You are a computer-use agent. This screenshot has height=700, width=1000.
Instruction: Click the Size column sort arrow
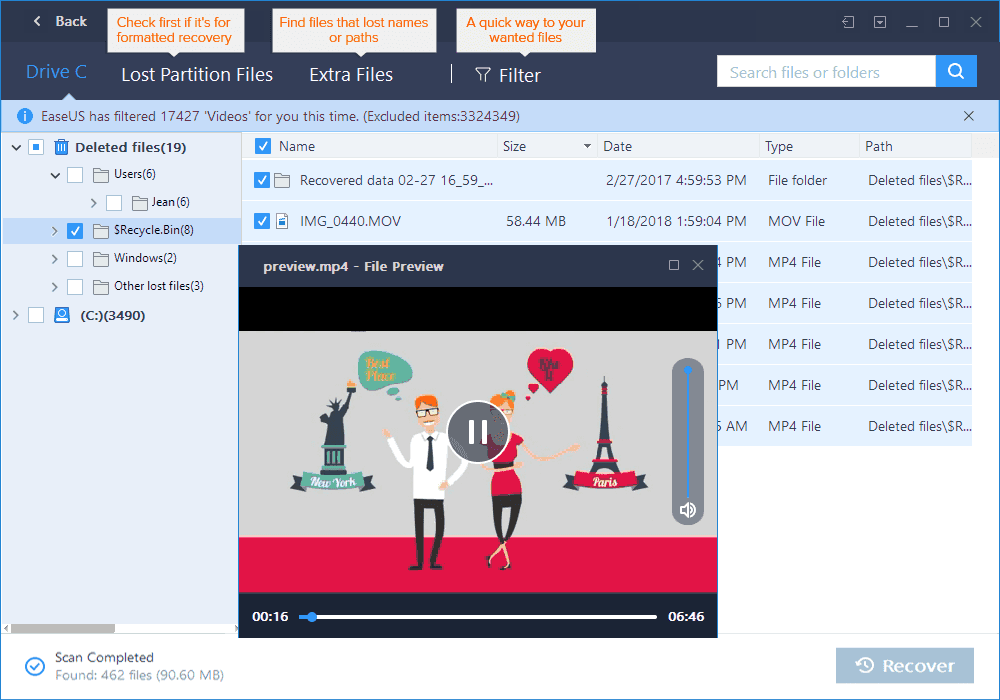[587, 146]
